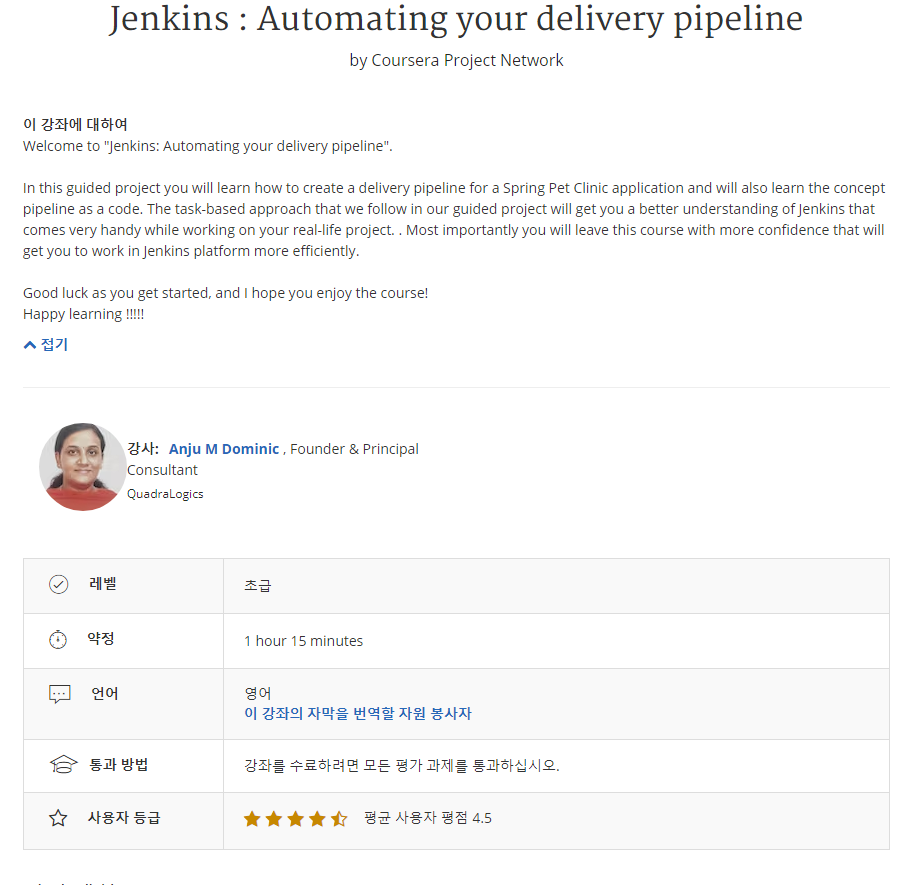
Task: Click the instructor's profile photo
Action: click(x=82, y=467)
